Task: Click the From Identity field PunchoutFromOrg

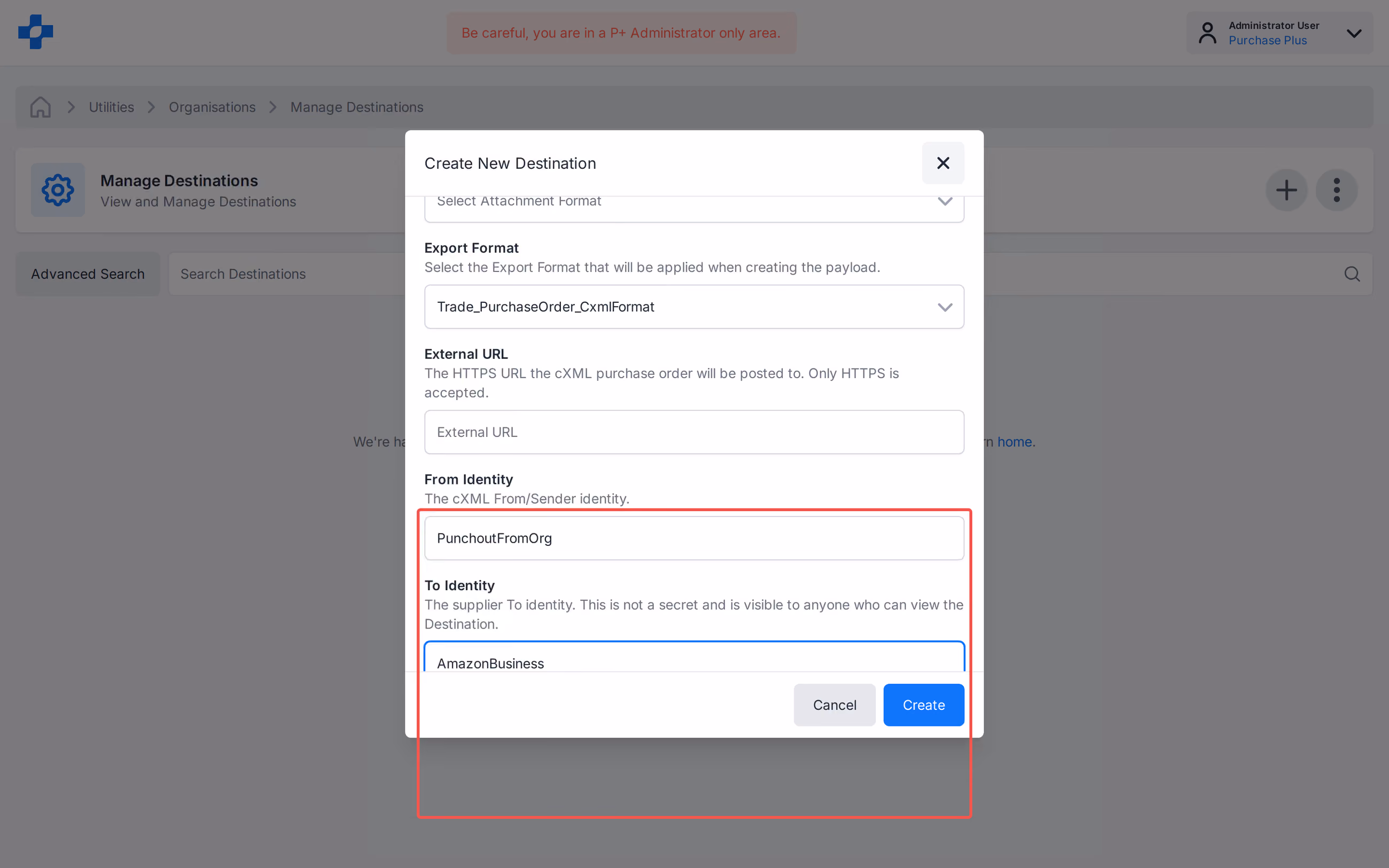Action: 694,538
